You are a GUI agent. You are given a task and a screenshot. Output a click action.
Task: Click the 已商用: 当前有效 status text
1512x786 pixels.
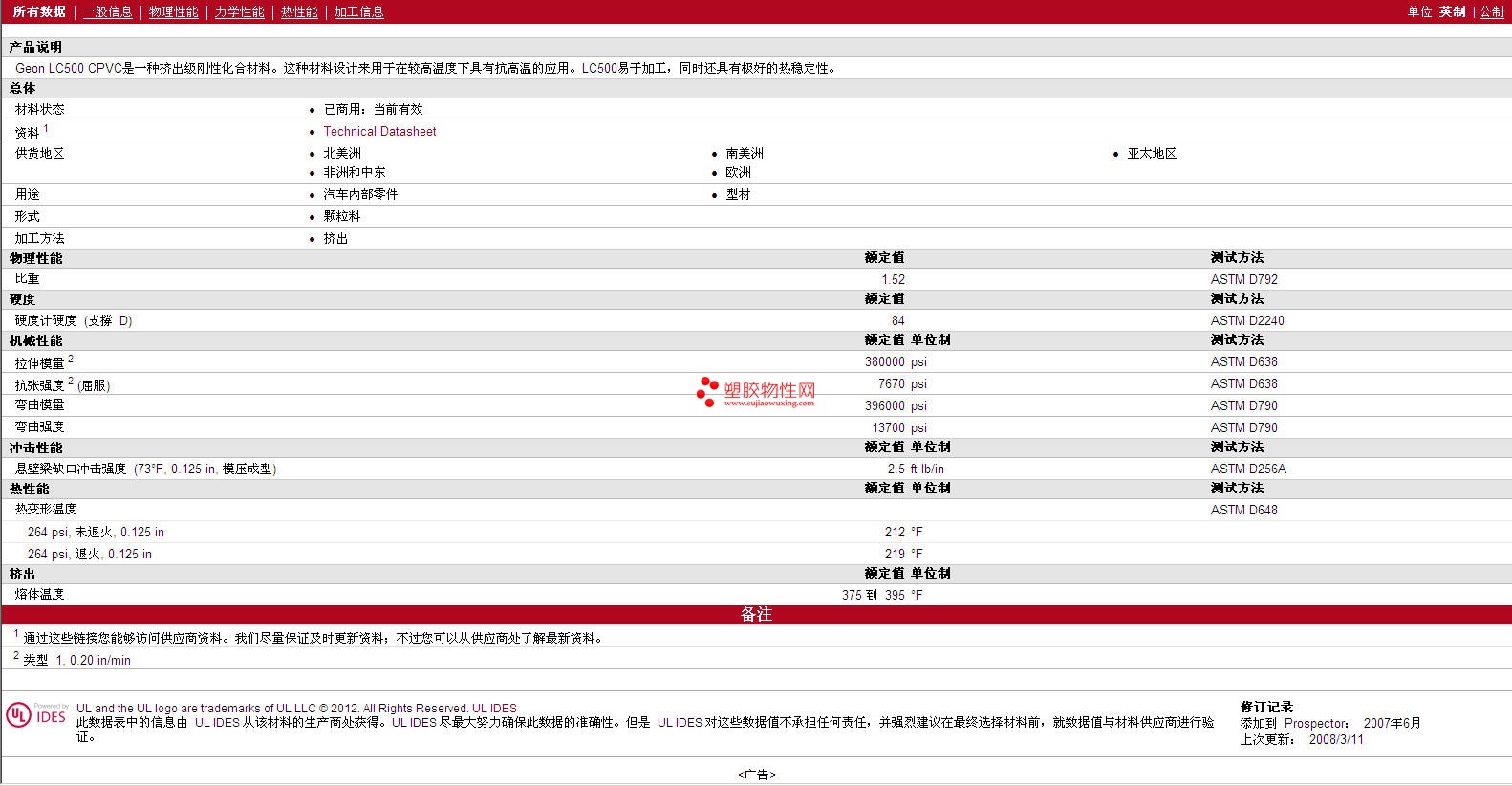coord(374,109)
